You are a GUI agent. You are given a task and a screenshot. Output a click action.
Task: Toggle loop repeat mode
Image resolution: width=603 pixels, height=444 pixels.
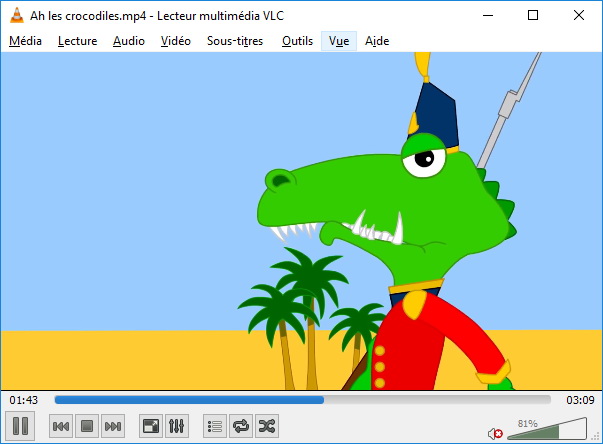pos(241,426)
